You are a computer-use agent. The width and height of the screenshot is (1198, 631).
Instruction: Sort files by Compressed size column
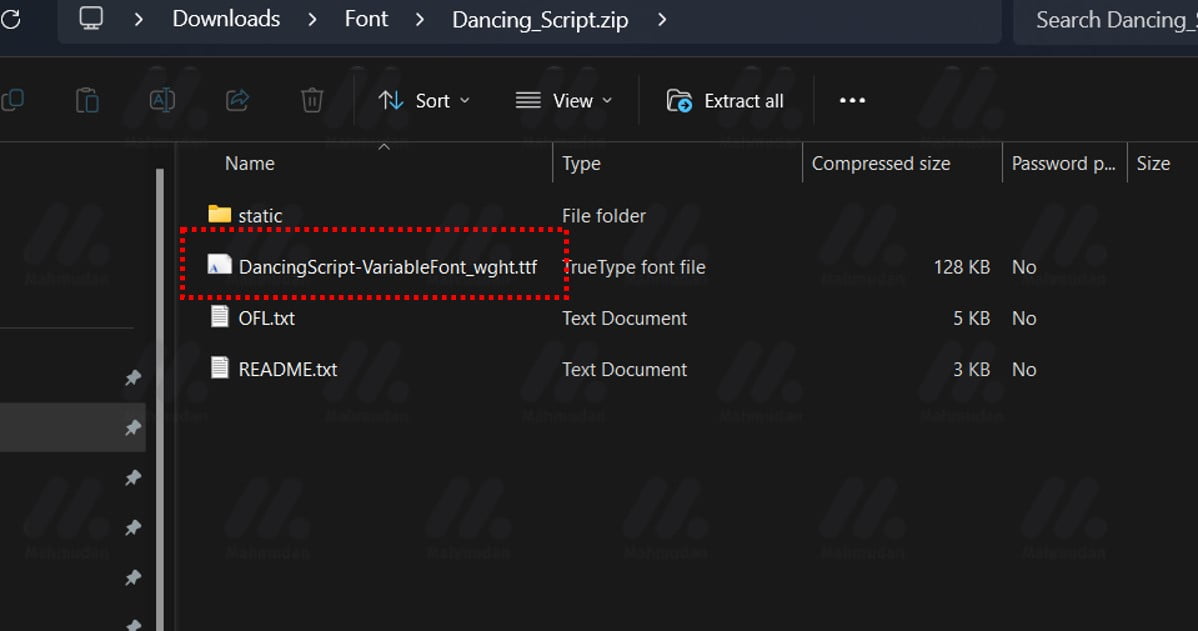point(880,163)
